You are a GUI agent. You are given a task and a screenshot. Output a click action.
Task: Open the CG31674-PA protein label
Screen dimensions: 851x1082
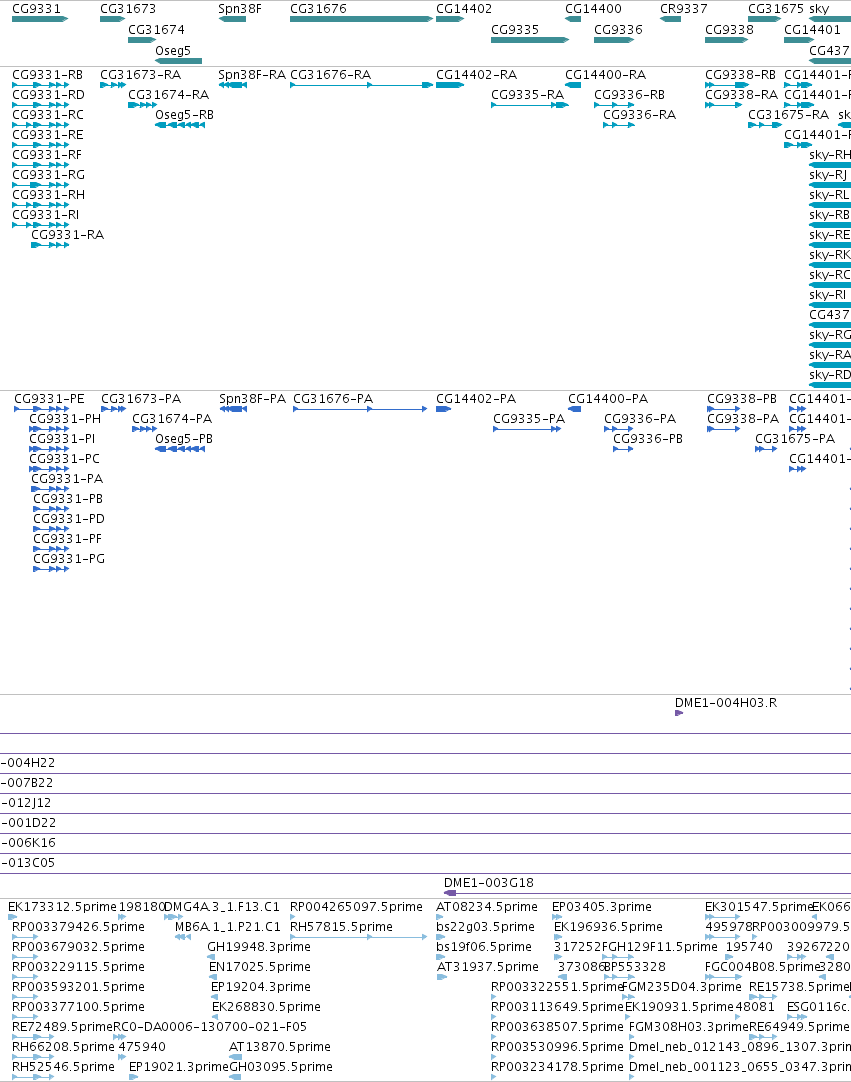point(172,419)
